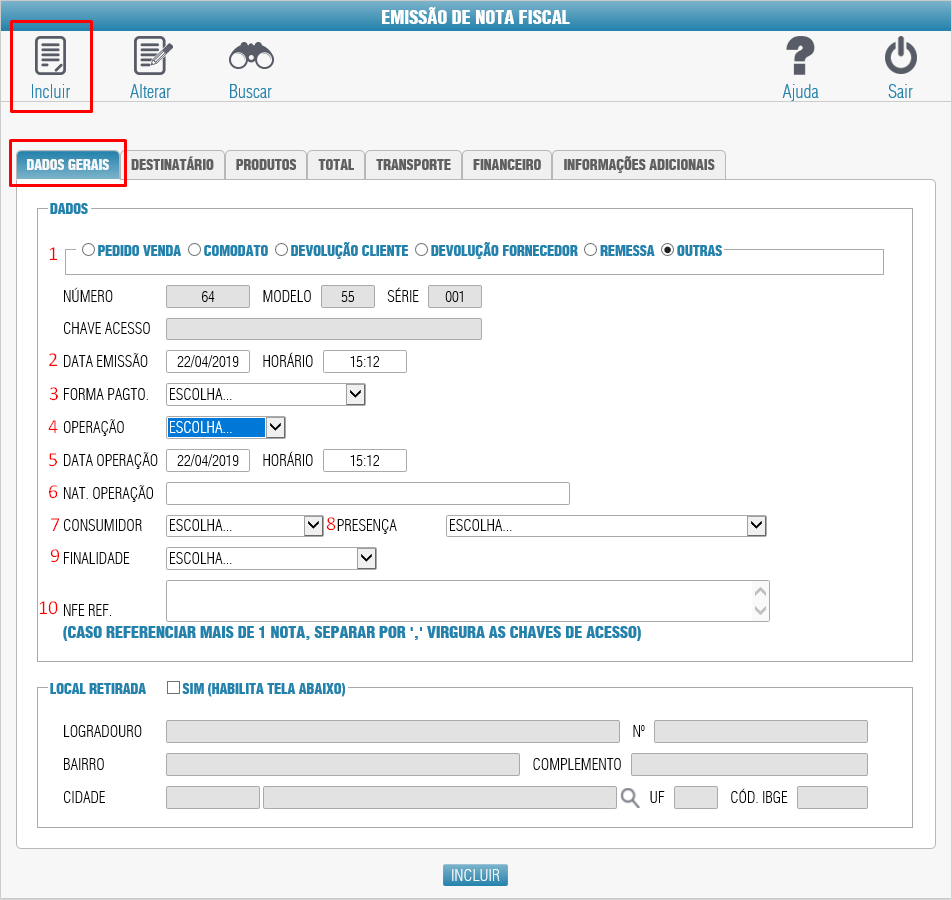Go to the Financeiro tab

coord(507,165)
